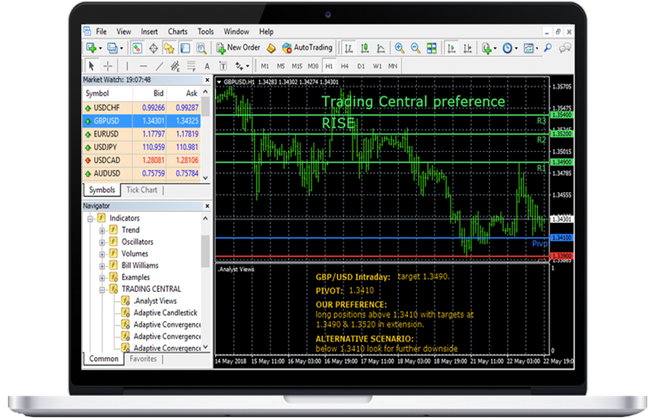Switch timeframe to D1
650x418 pixels.
click(361, 66)
